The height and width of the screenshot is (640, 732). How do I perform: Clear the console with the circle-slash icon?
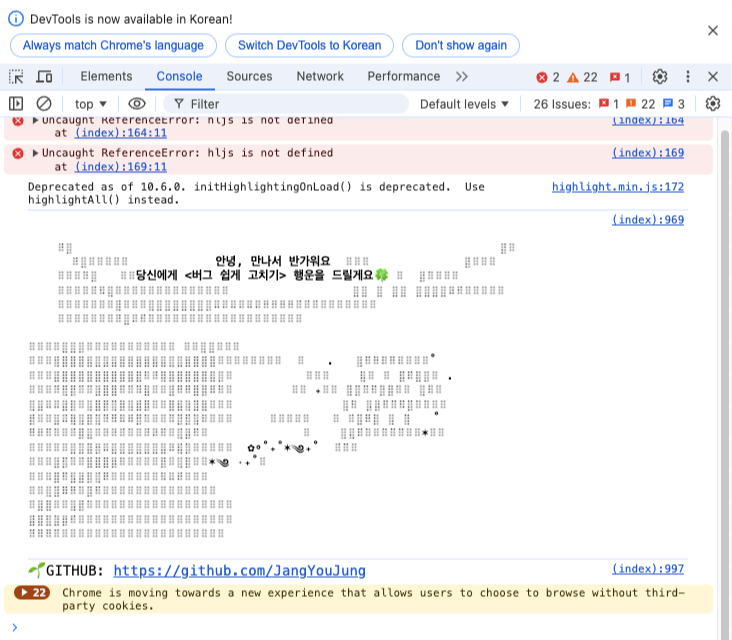(x=44, y=104)
